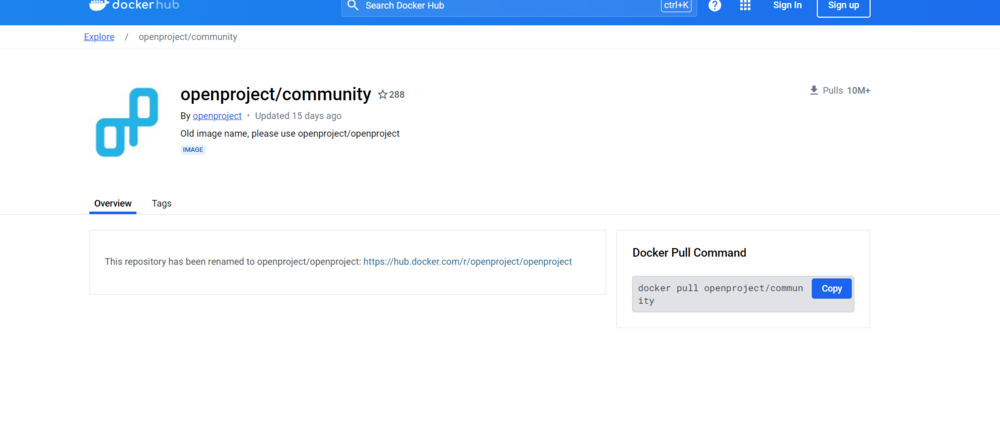
Task: Switch to the Tags tab
Action: point(161,204)
